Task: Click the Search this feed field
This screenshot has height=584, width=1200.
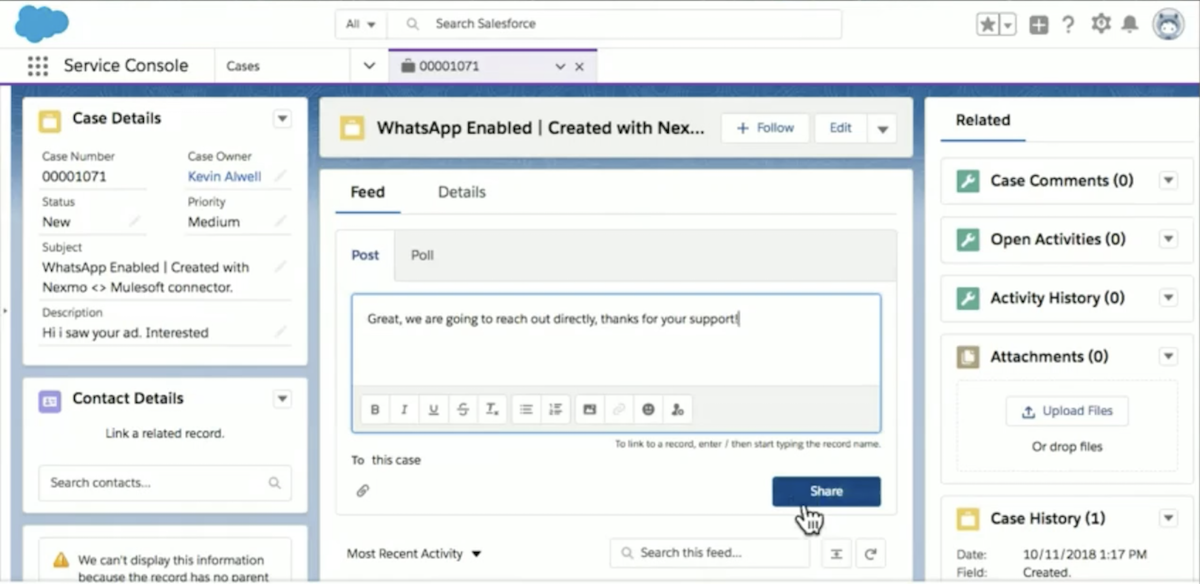Action: 710,553
